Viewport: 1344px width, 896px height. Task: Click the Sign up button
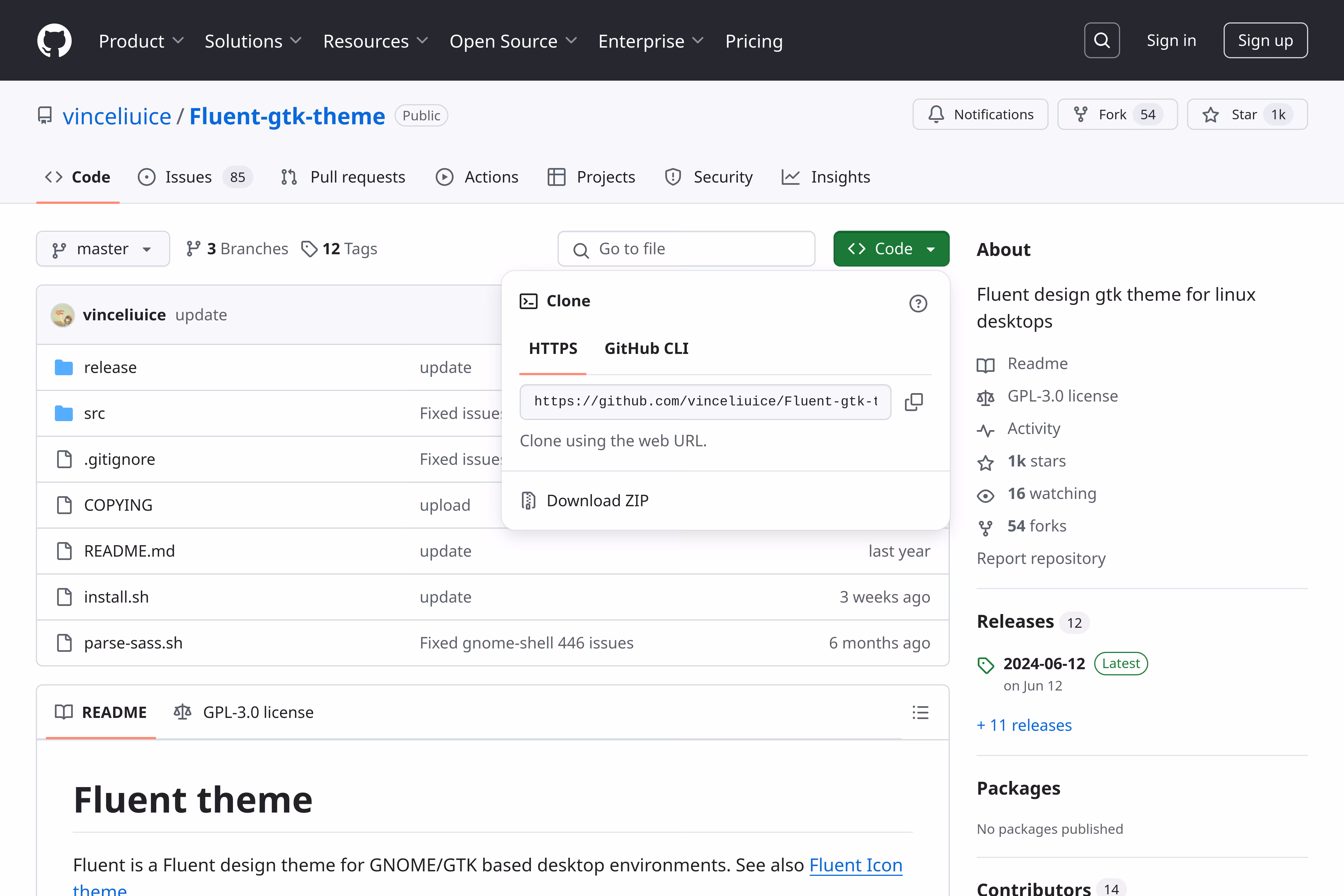(x=1264, y=41)
